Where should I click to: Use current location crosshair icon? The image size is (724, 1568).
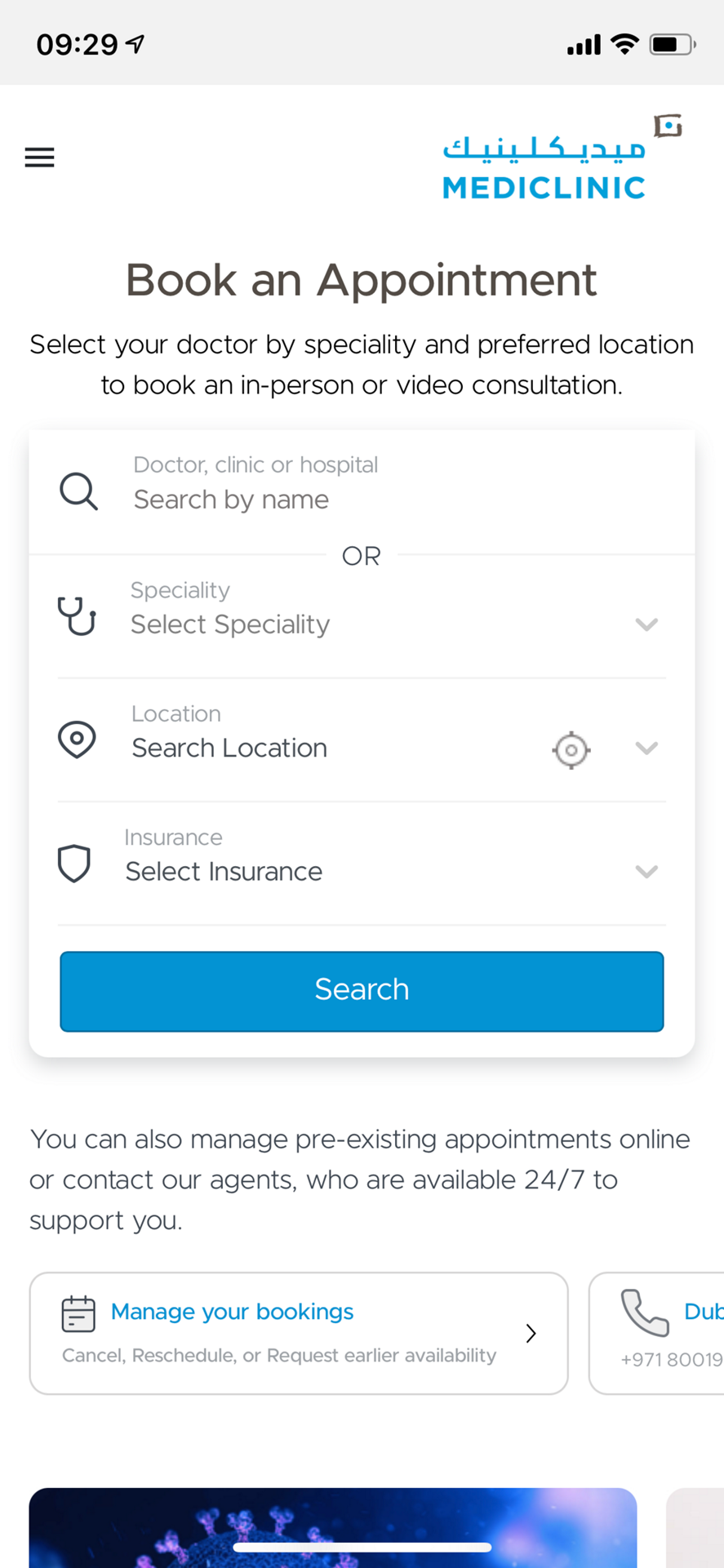tap(571, 749)
